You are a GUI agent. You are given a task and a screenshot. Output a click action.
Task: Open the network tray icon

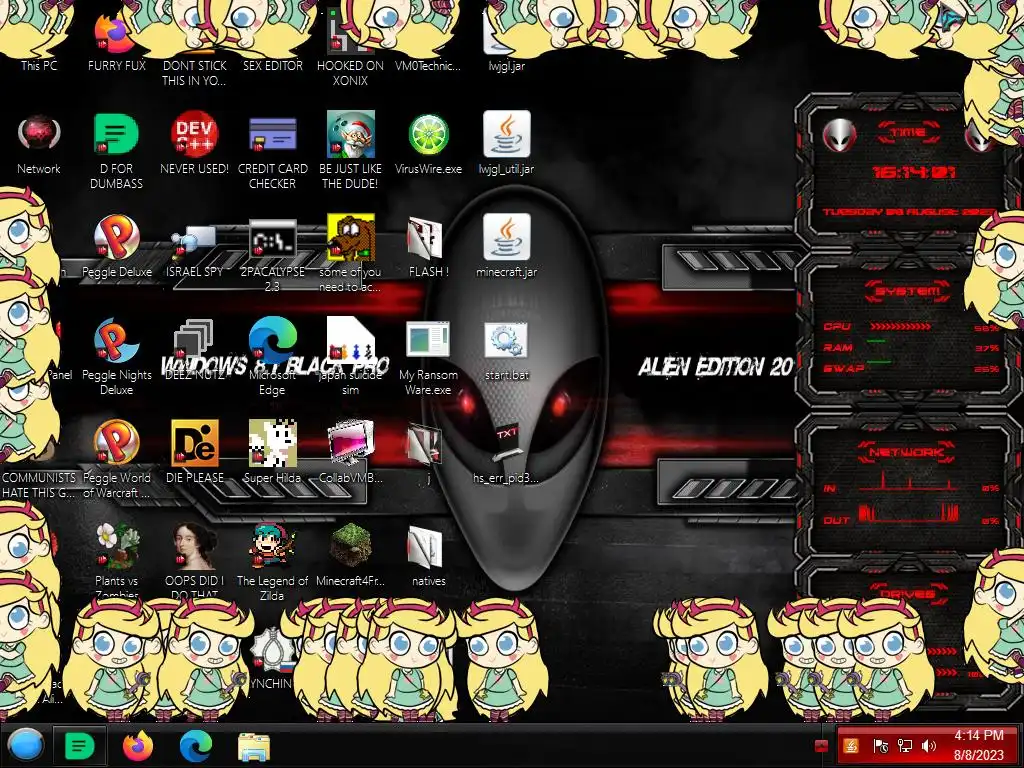[x=905, y=745]
